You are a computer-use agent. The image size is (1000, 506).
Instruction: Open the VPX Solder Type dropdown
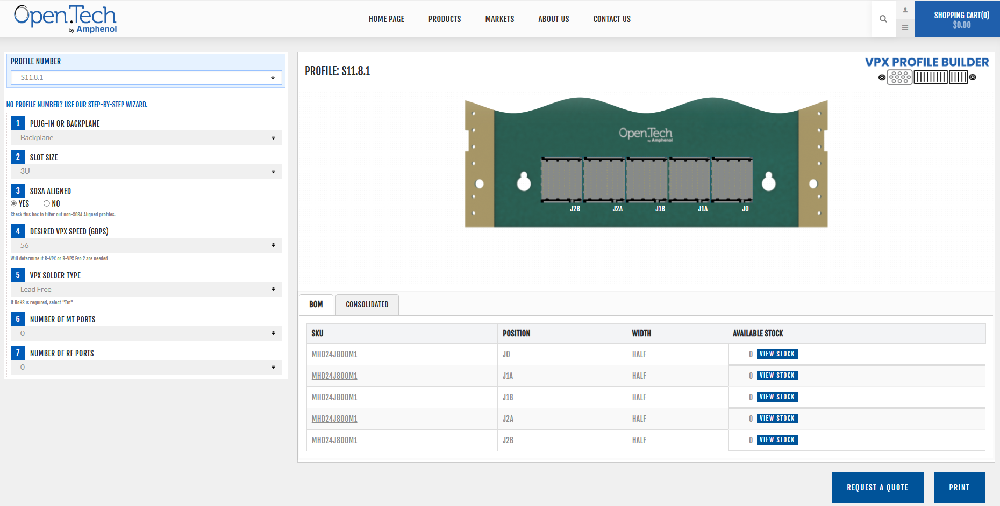146,289
